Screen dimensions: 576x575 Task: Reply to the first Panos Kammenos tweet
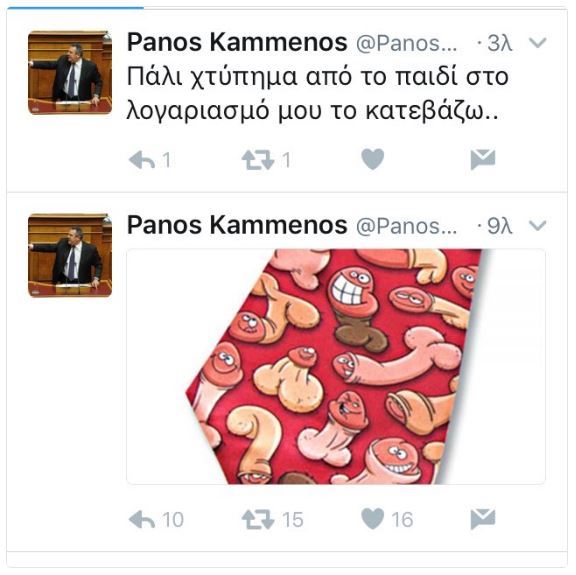(x=142, y=160)
